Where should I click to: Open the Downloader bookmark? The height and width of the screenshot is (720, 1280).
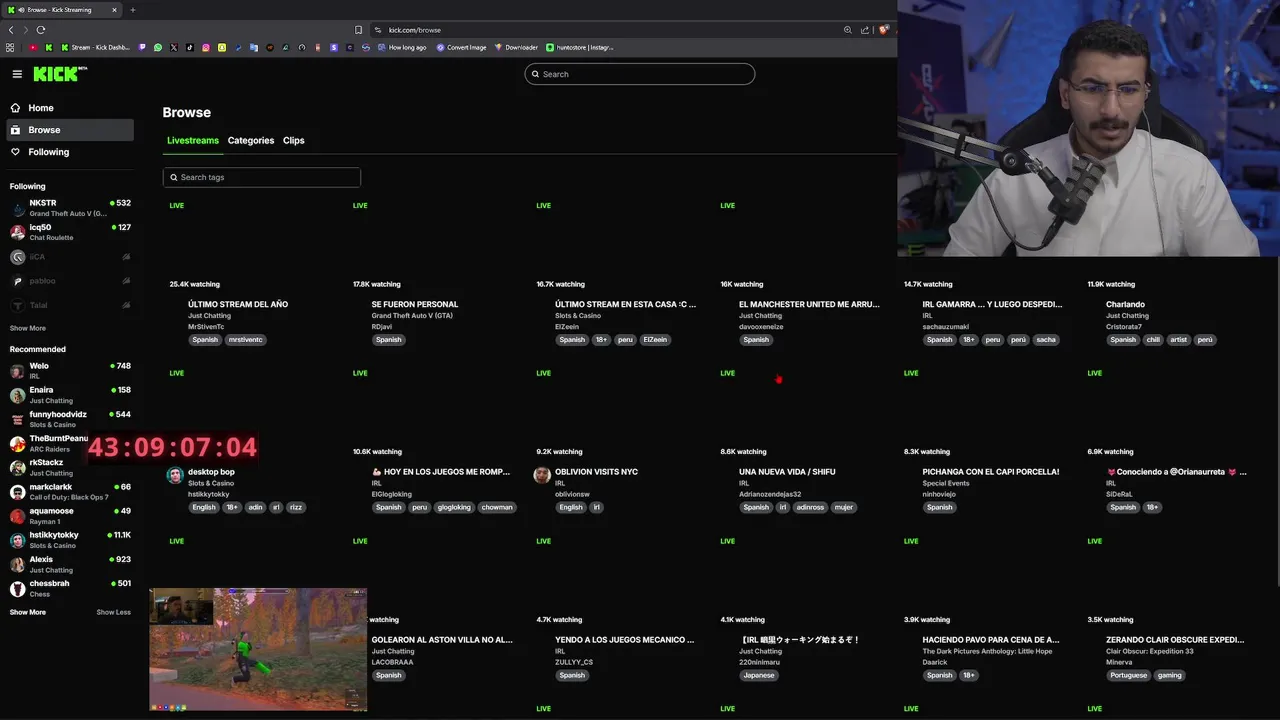pos(516,47)
